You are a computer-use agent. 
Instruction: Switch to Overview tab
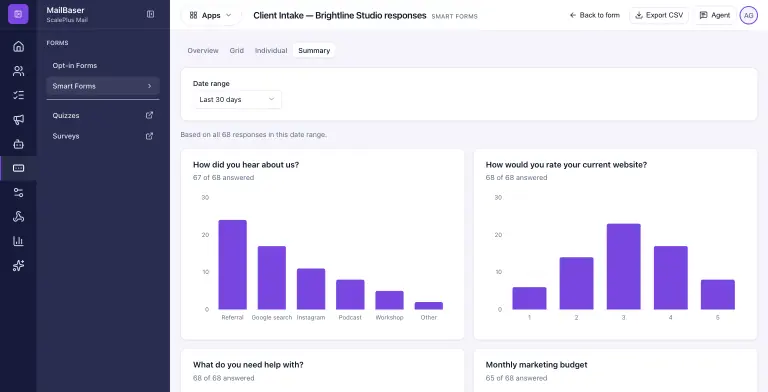(203, 50)
